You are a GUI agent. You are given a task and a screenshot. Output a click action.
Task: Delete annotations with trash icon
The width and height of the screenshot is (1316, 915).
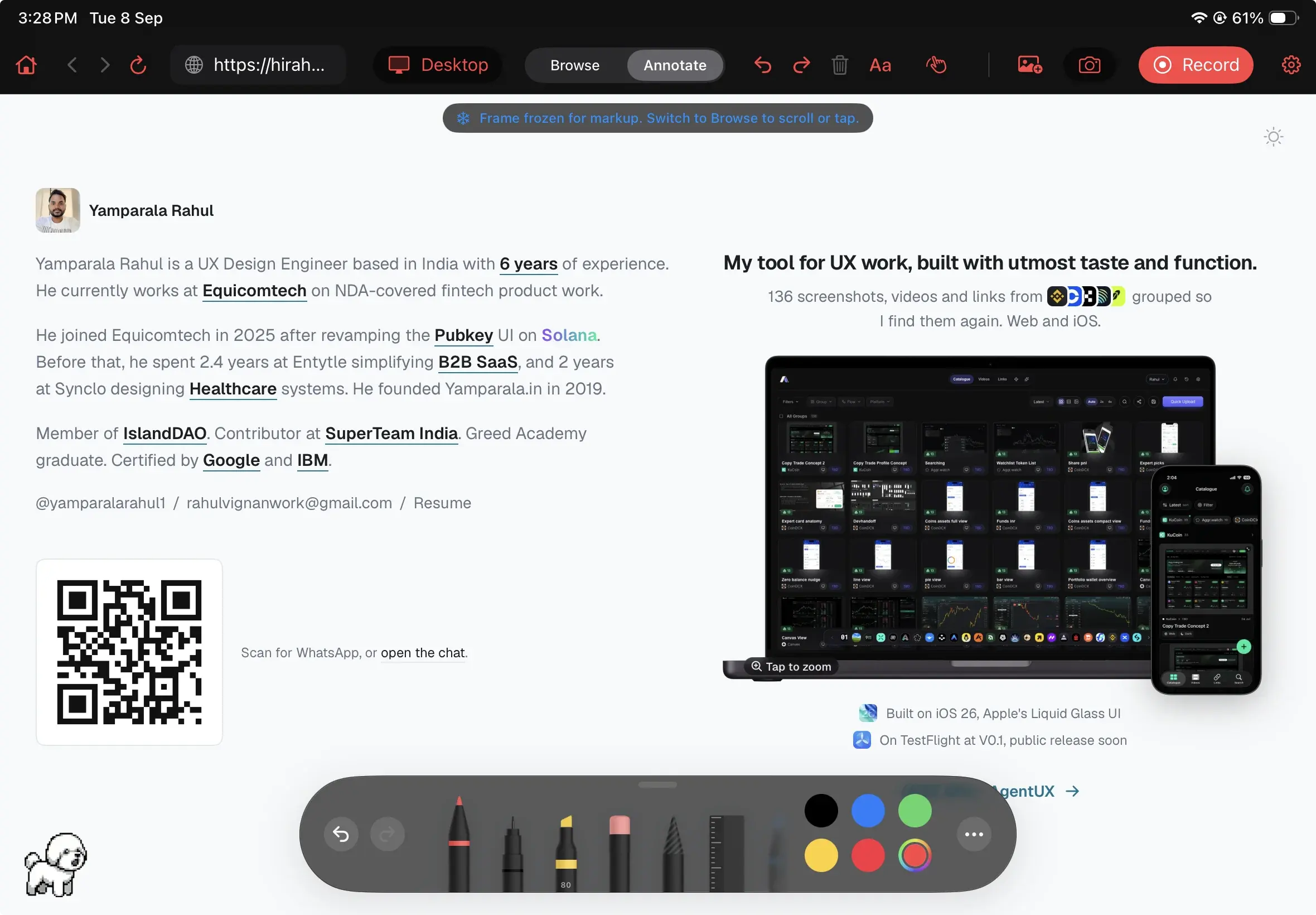click(839, 65)
